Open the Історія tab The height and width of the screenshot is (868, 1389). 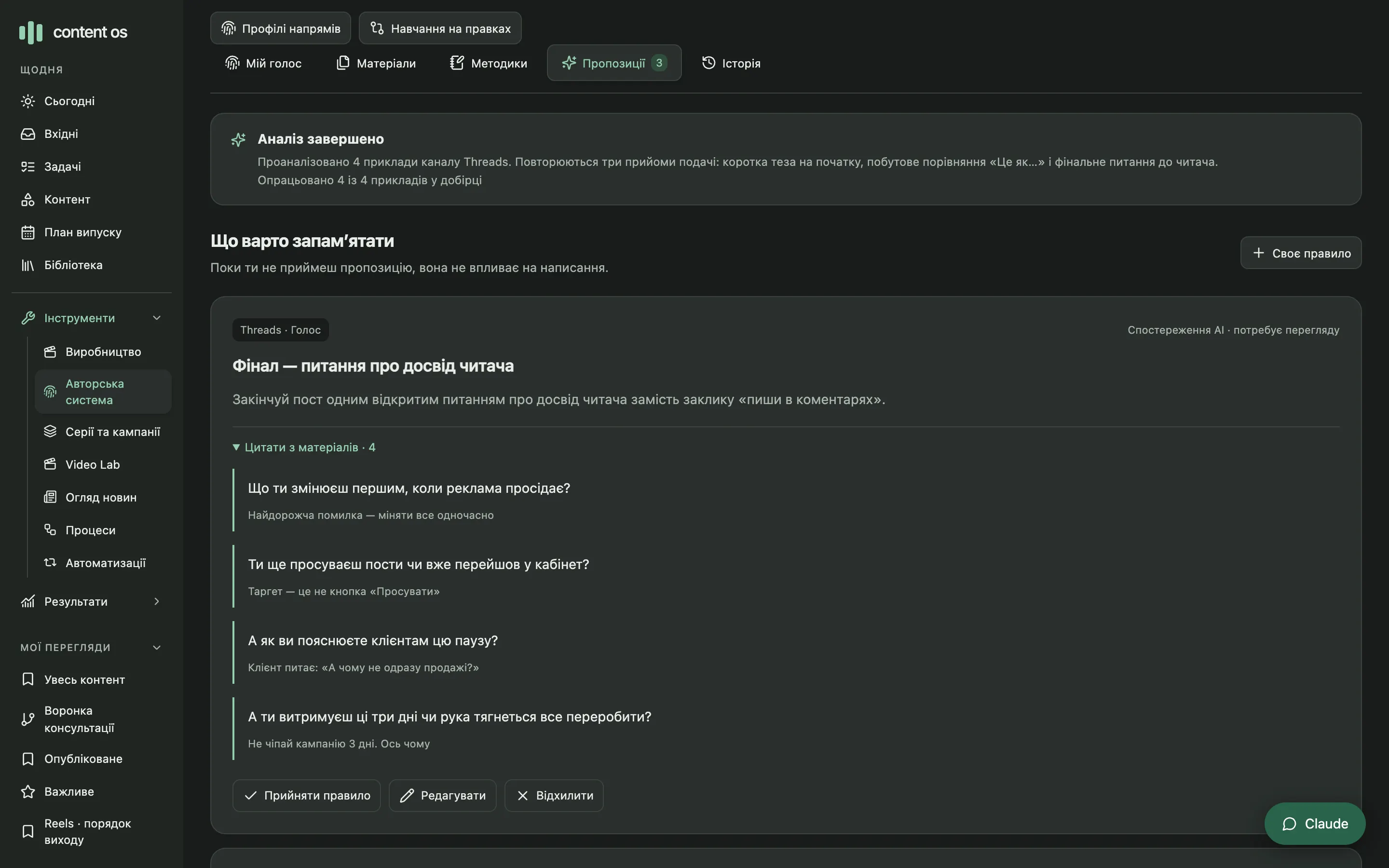click(731, 63)
